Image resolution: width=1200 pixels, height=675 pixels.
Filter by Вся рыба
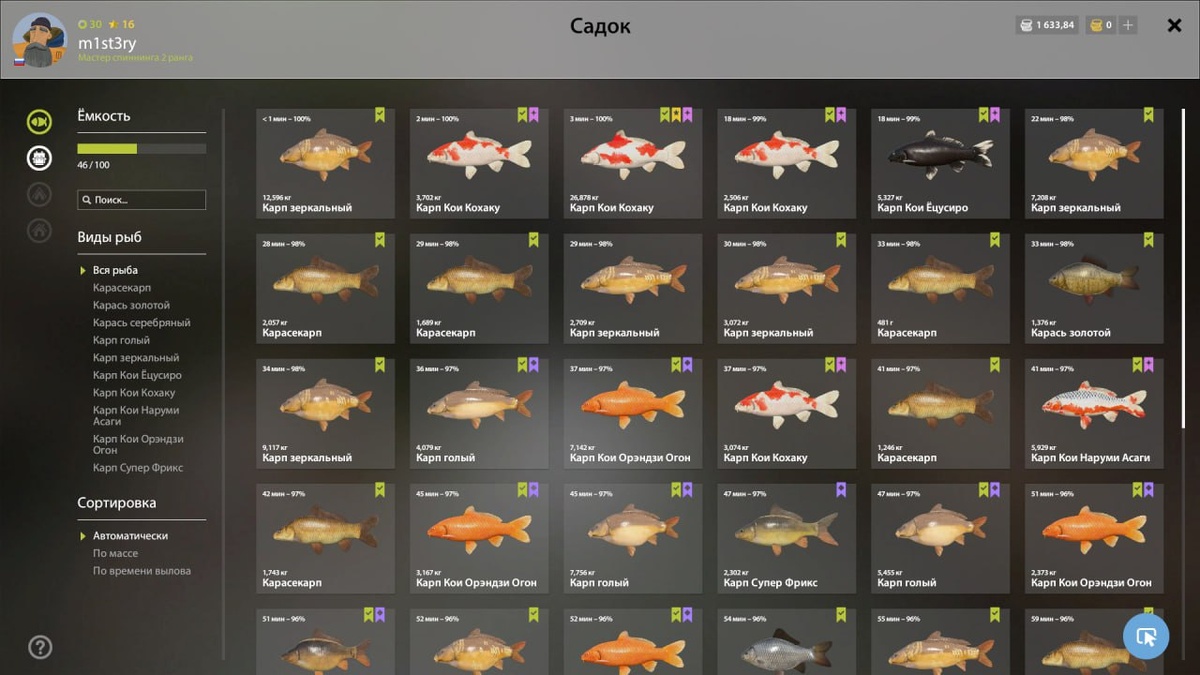pos(115,270)
